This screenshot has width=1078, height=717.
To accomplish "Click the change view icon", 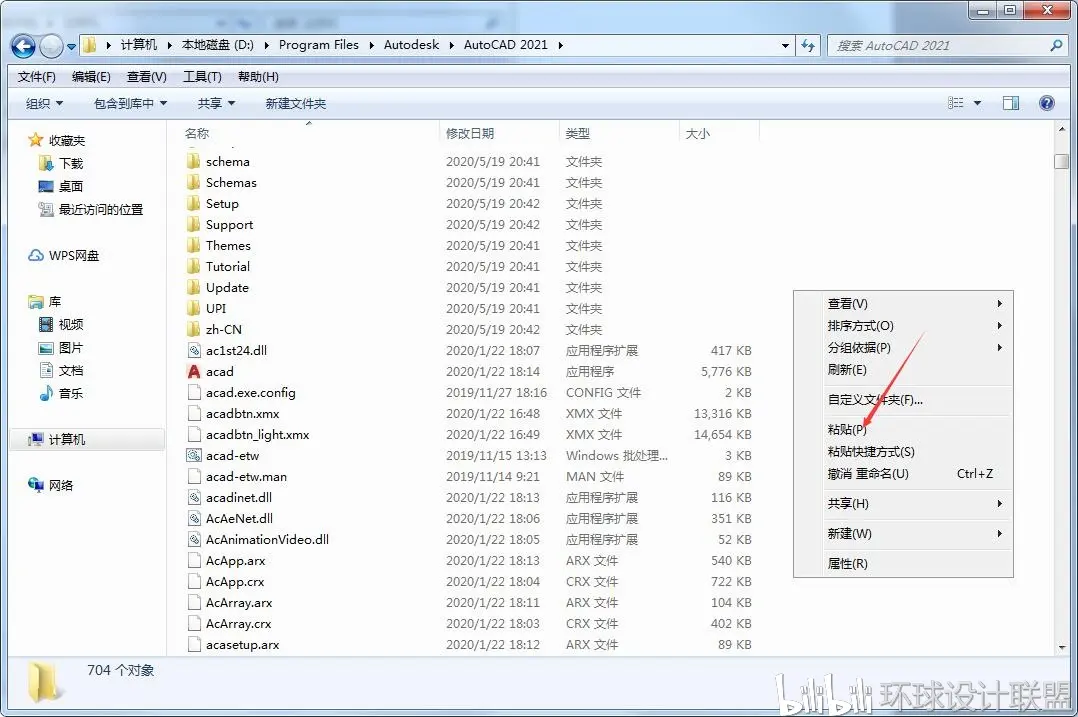I will tap(956, 103).
